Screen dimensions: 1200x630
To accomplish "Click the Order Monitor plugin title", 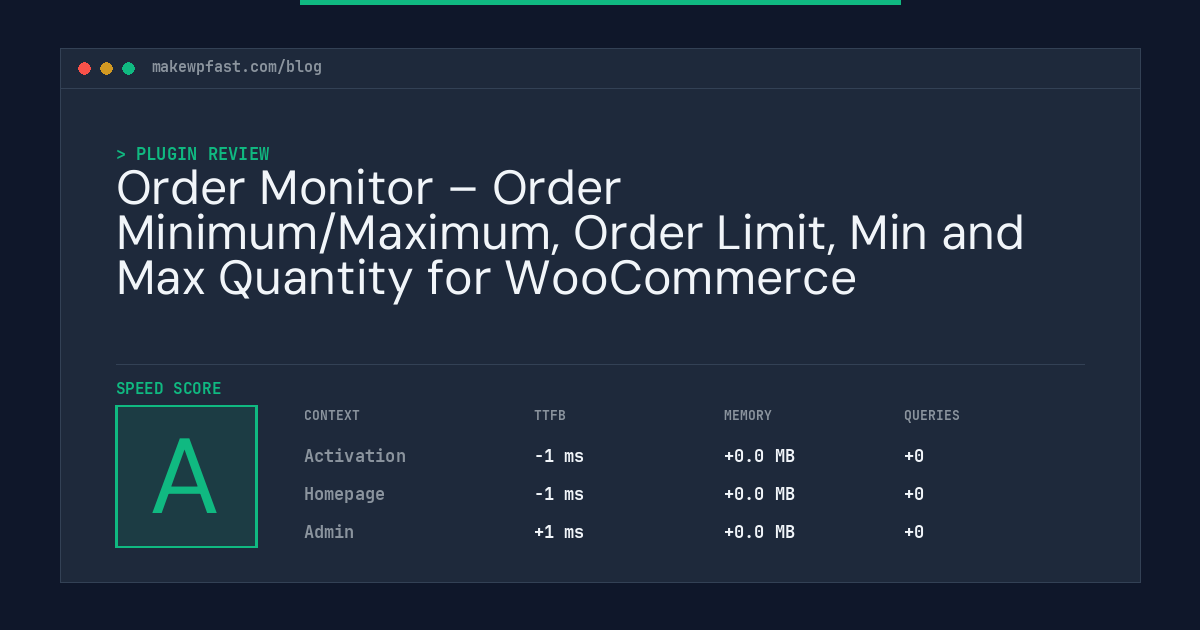I will pos(570,233).
